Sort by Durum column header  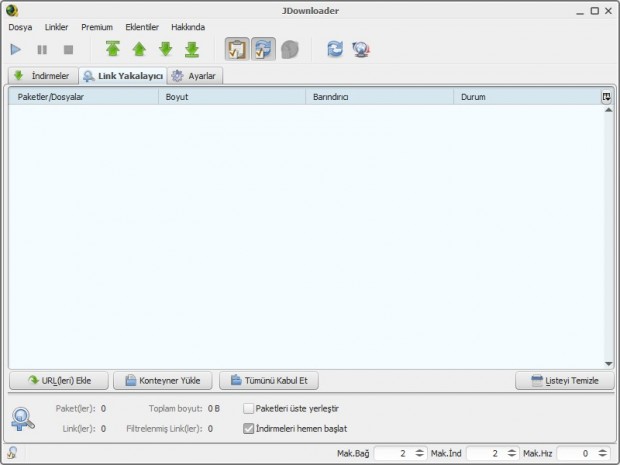point(527,97)
